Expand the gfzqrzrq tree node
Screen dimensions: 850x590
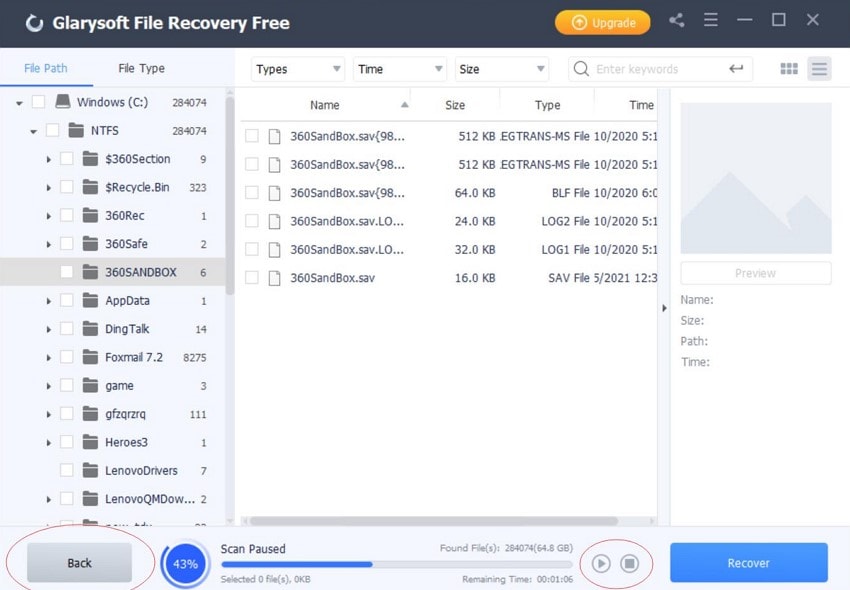(x=48, y=414)
